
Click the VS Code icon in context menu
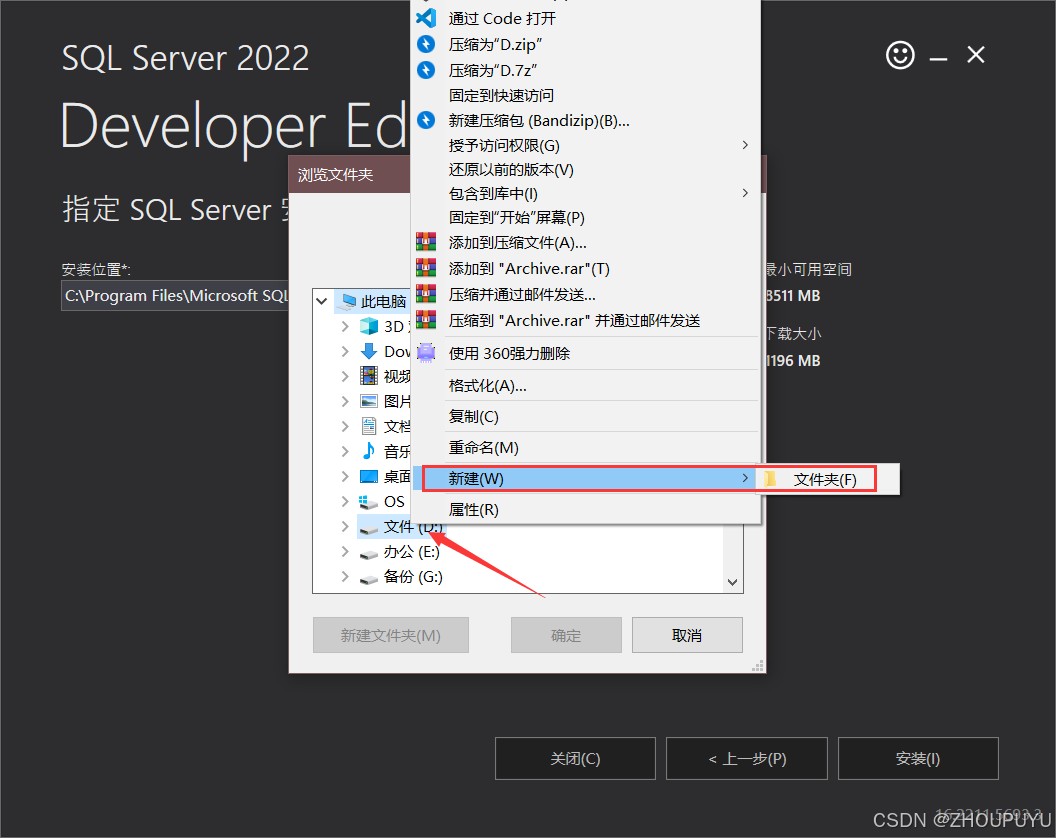pos(426,18)
